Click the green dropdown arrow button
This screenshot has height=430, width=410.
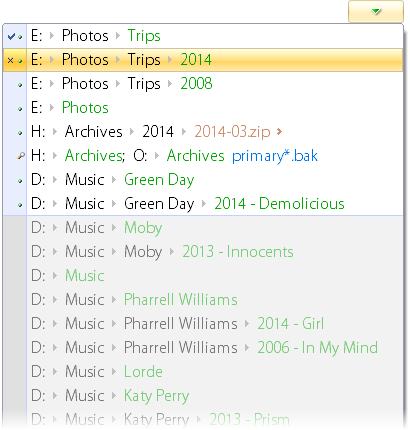[x=376, y=11]
